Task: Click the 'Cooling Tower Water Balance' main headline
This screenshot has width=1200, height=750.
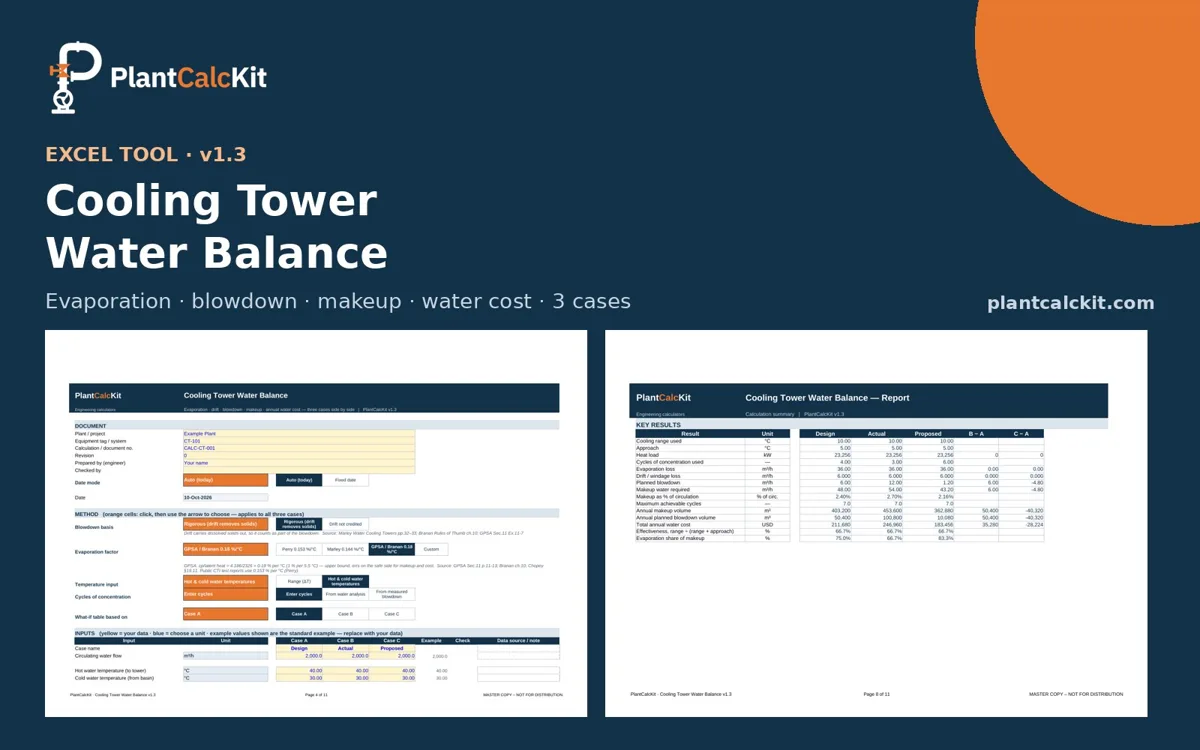Action: (x=216, y=227)
